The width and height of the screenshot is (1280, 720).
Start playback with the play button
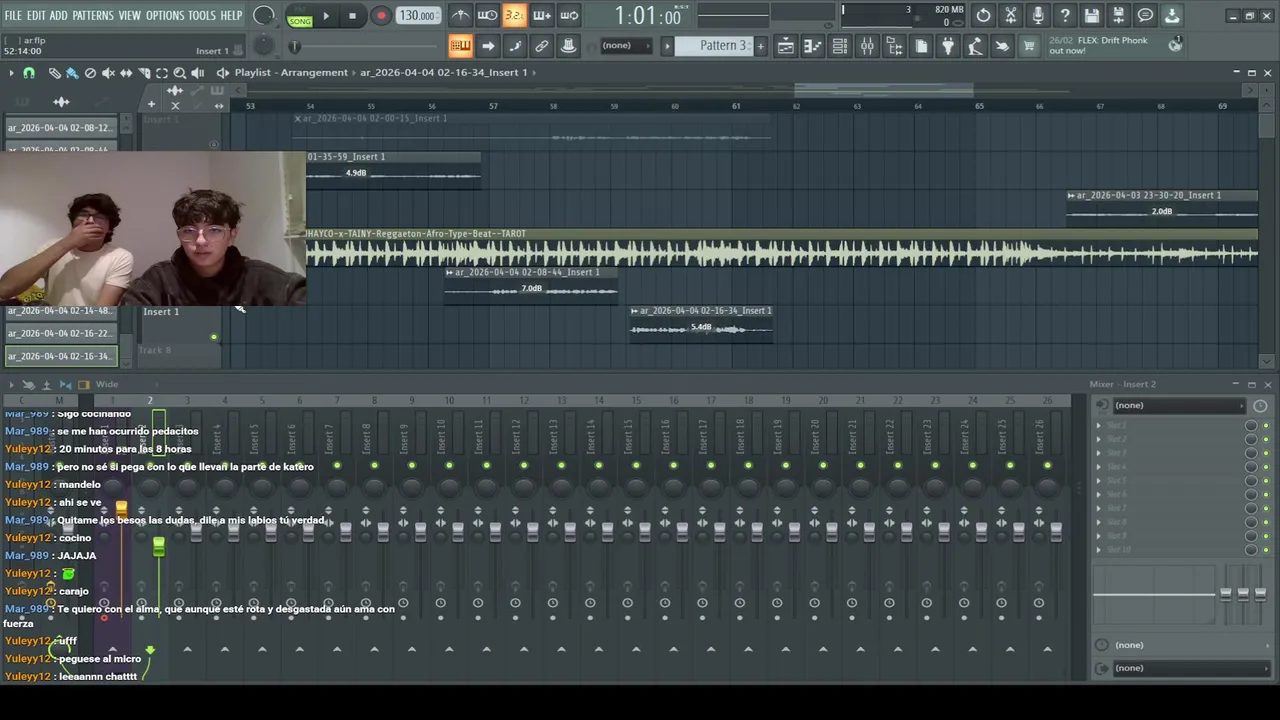[x=325, y=15]
